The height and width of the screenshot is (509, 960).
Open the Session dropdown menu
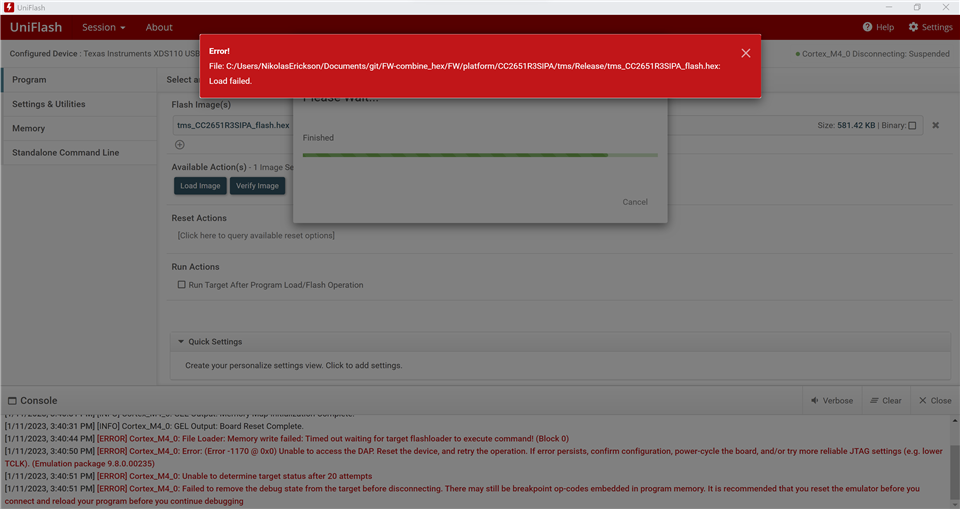(103, 28)
